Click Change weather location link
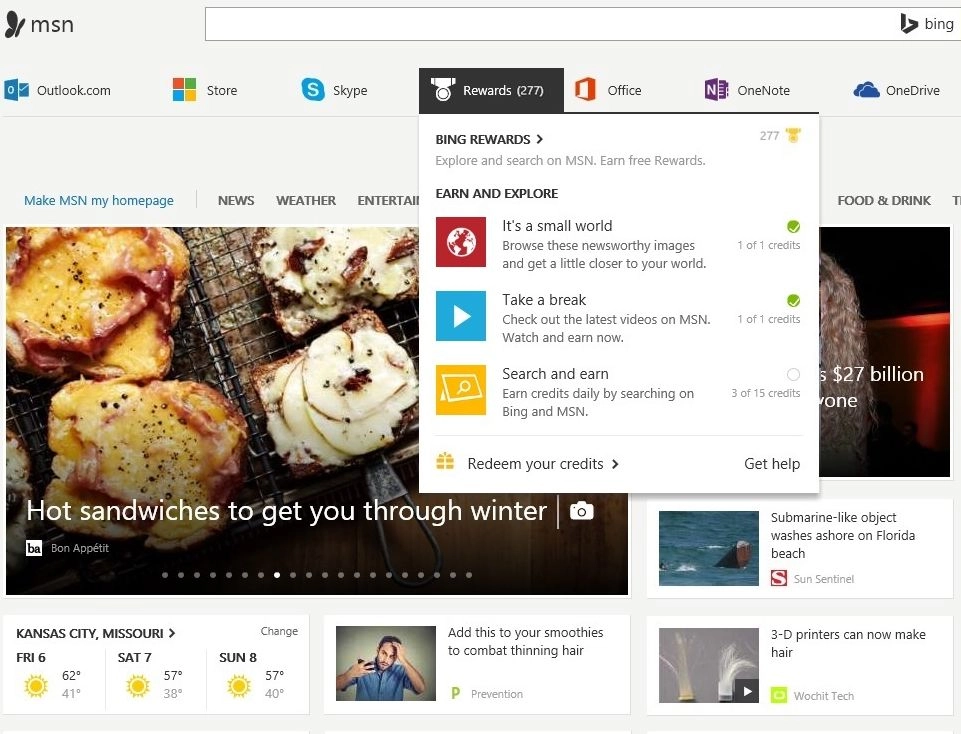961x734 pixels. coord(279,631)
